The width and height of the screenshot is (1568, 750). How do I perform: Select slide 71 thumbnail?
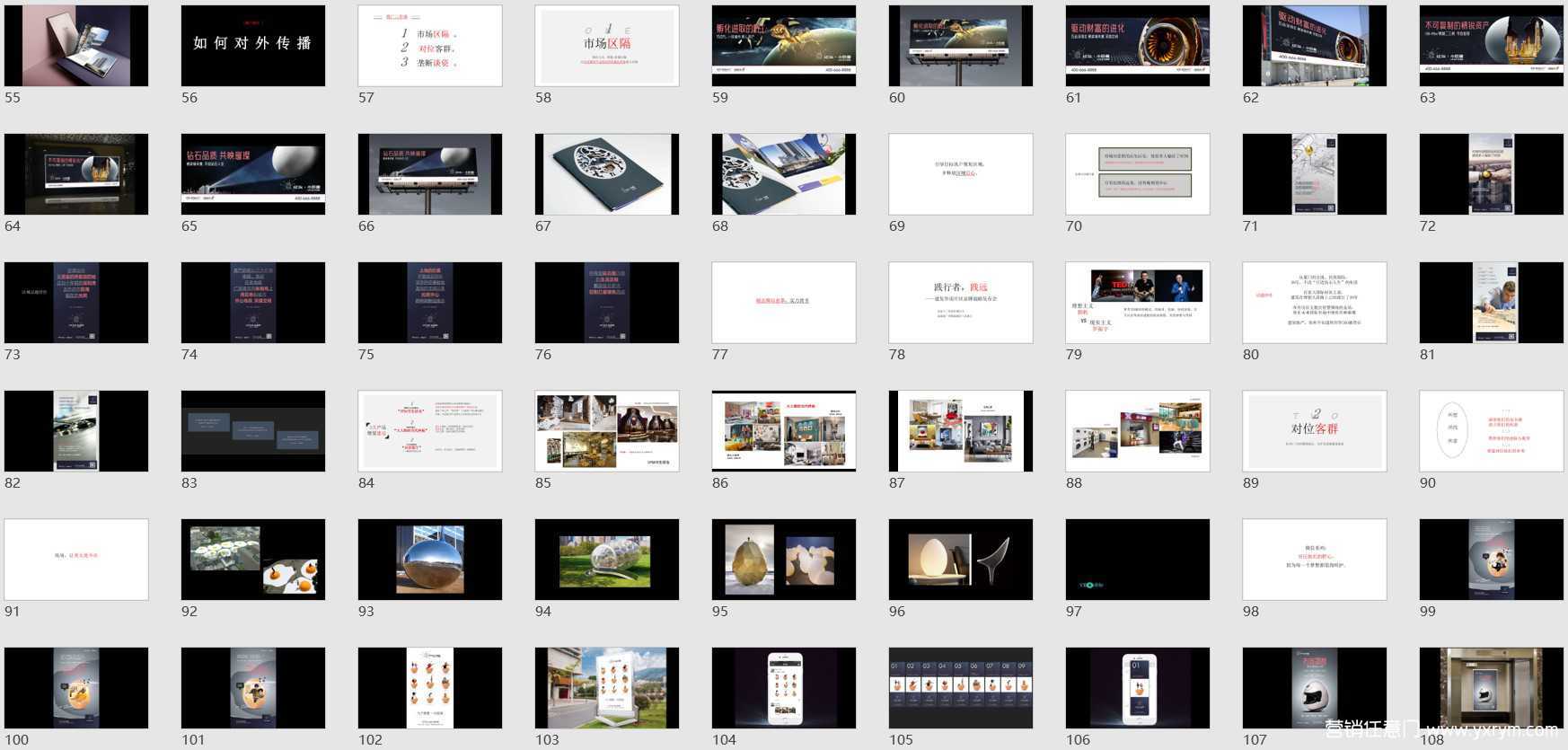(1315, 174)
